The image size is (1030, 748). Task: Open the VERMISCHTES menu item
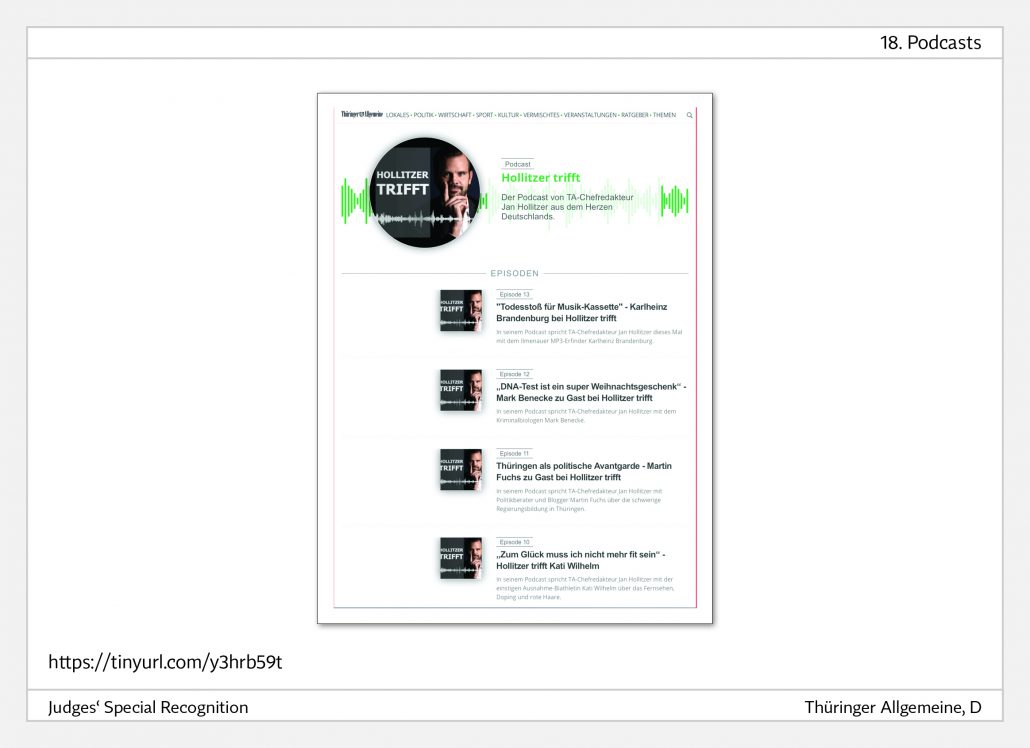coord(541,115)
